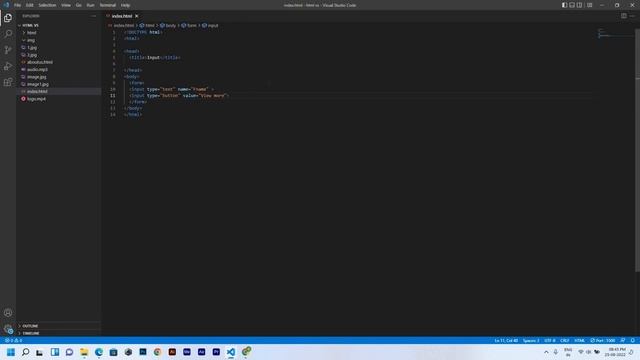Click CRLF end-of-line selector
Viewport: 640px width, 360px height.
pyautogui.click(x=565, y=340)
